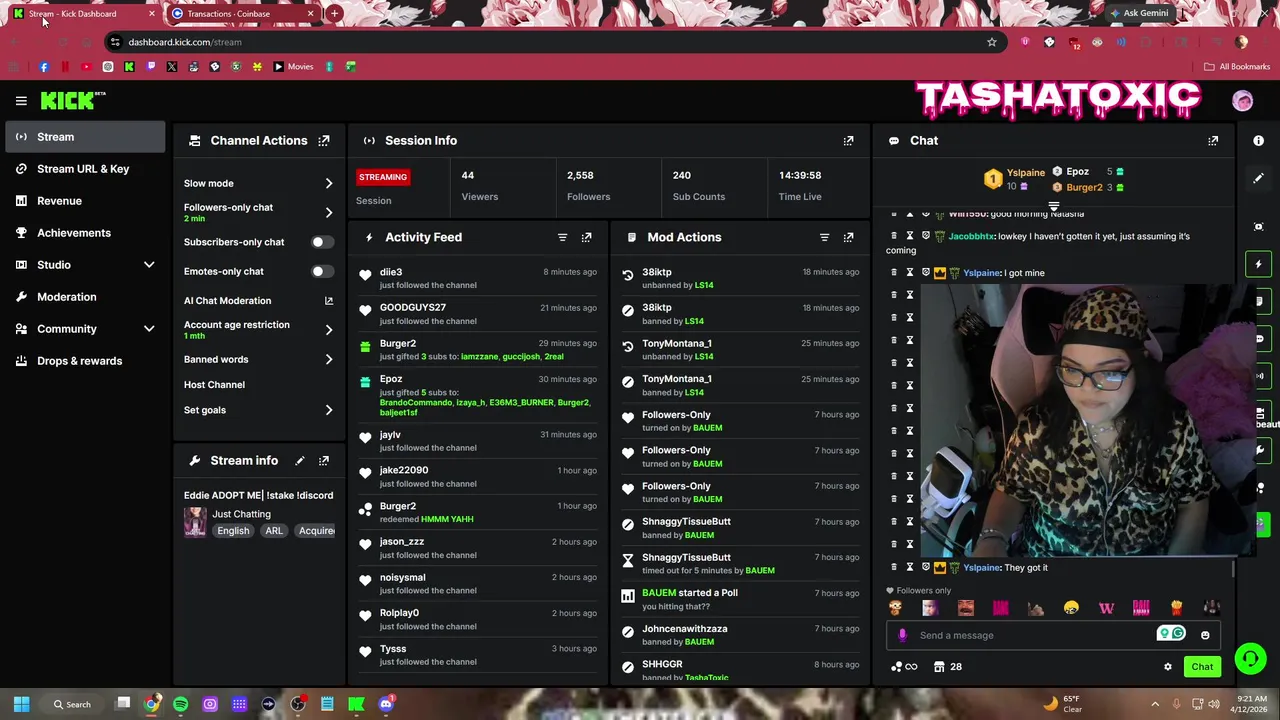Pop out the Channel Actions panel
Viewport: 1280px width, 720px height.
pos(323,141)
